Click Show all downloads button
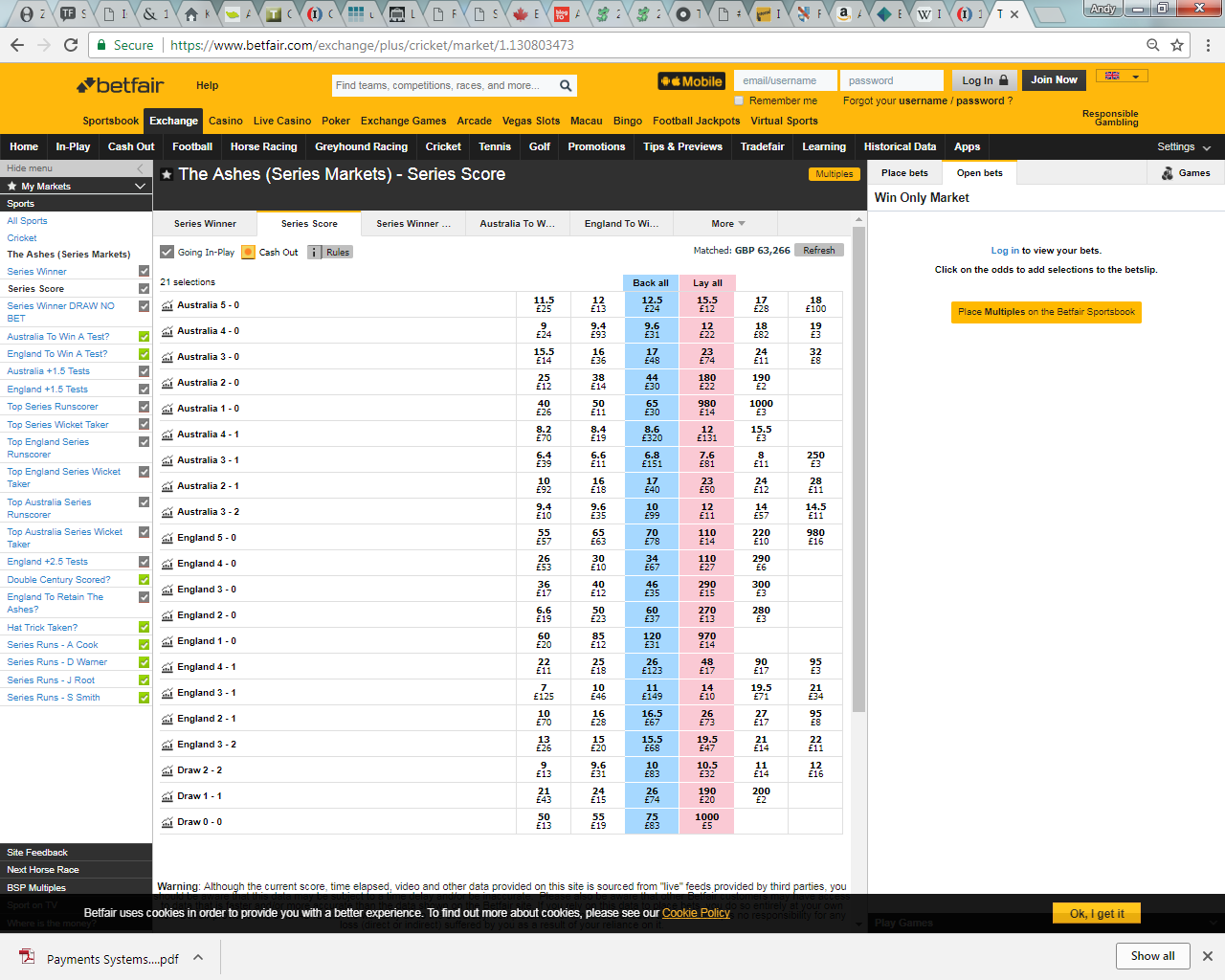1225x980 pixels. point(1152,956)
